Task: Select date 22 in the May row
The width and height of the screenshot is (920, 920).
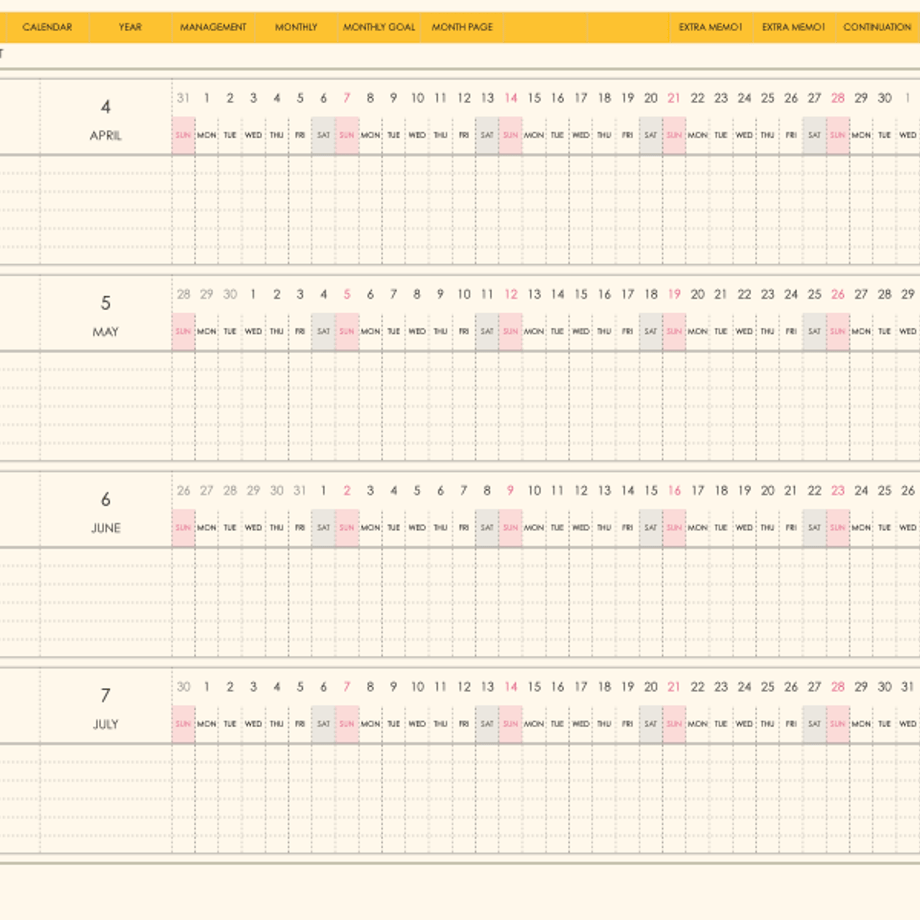Action: tap(744, 294)
